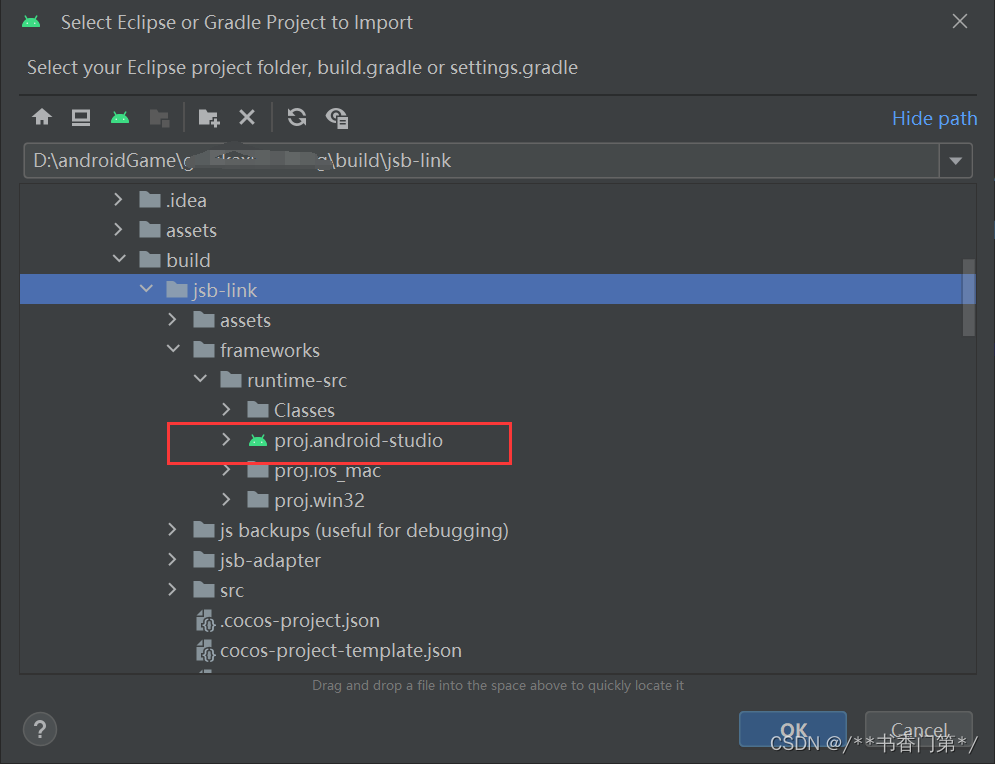
Task: Click the Cancel button
Action: 919,729
